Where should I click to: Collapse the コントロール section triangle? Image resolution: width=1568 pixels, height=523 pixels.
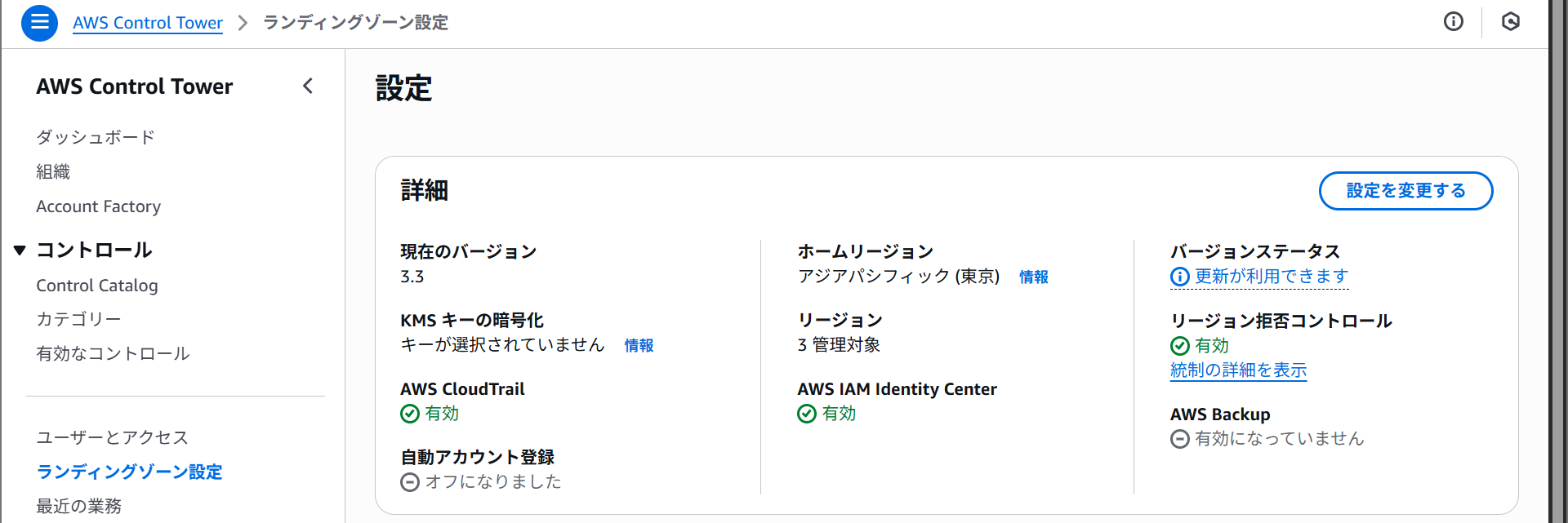coord(20,250)
